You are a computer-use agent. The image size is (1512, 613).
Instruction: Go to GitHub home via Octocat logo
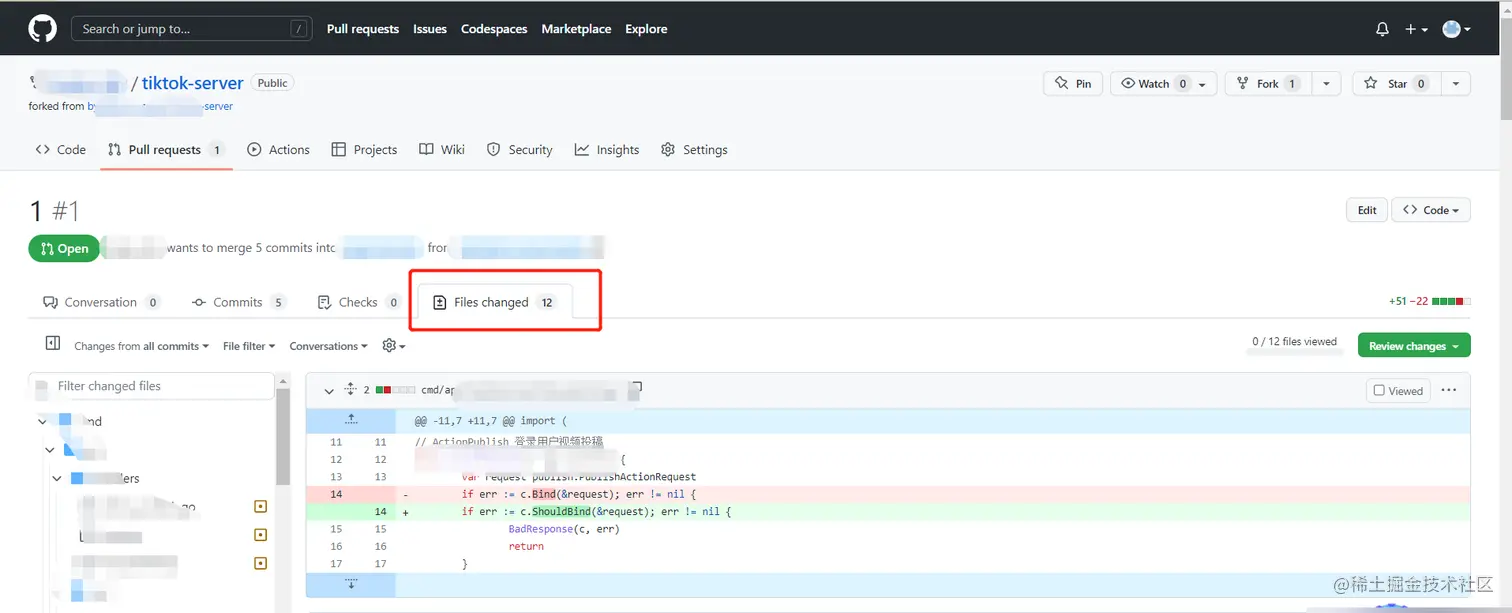point(43,29)
